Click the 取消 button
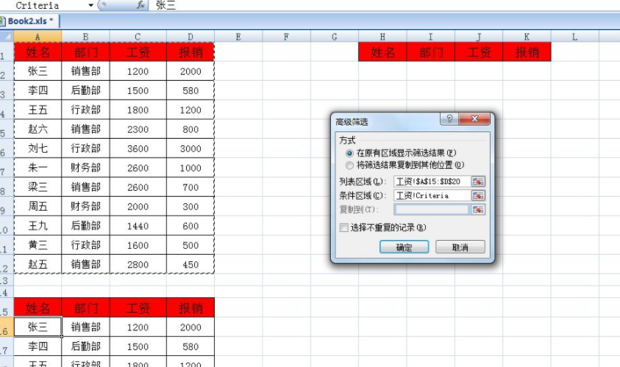620x367 pixels. 460,247
